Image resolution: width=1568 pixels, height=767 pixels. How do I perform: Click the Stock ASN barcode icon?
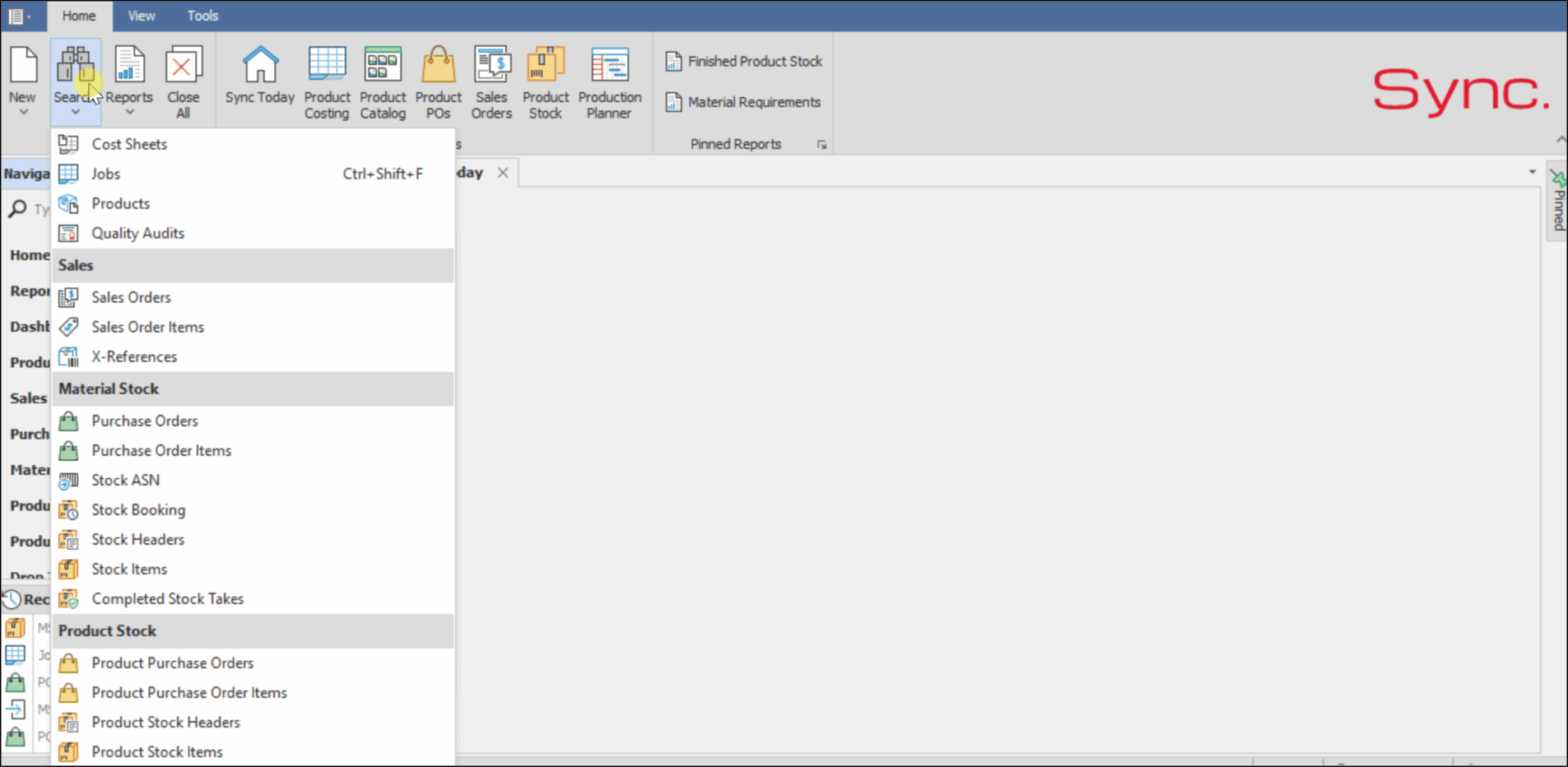[69, 480]
